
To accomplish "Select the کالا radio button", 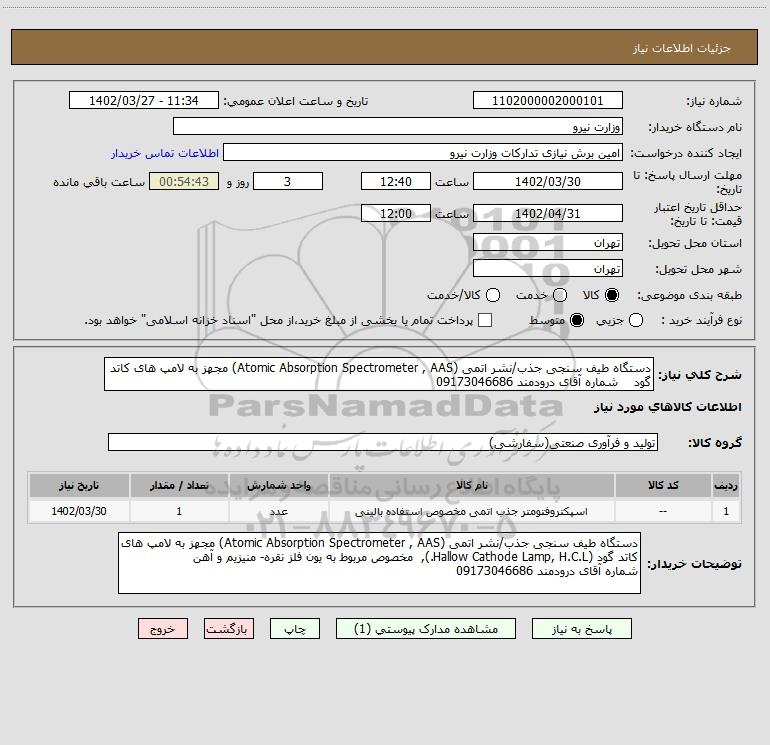I will click(x=612, y=295).
